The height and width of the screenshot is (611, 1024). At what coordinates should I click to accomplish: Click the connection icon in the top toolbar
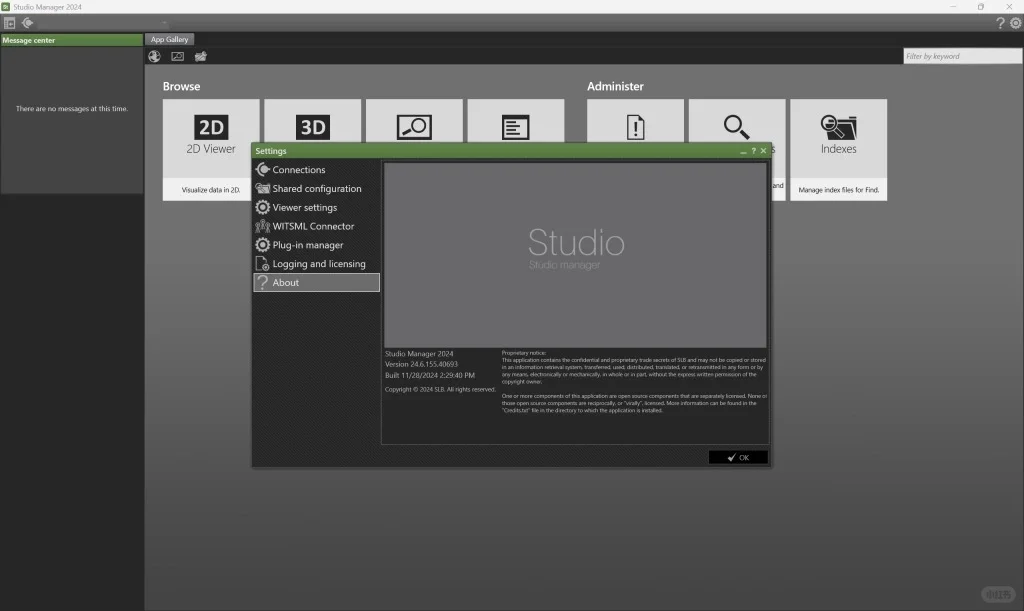[x=27, y=23]
